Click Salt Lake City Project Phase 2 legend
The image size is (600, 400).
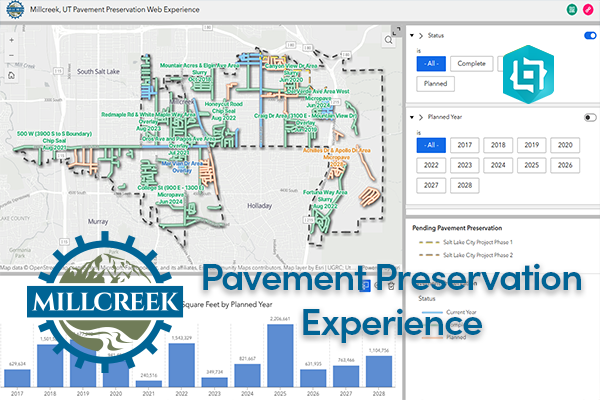point(465,255)
